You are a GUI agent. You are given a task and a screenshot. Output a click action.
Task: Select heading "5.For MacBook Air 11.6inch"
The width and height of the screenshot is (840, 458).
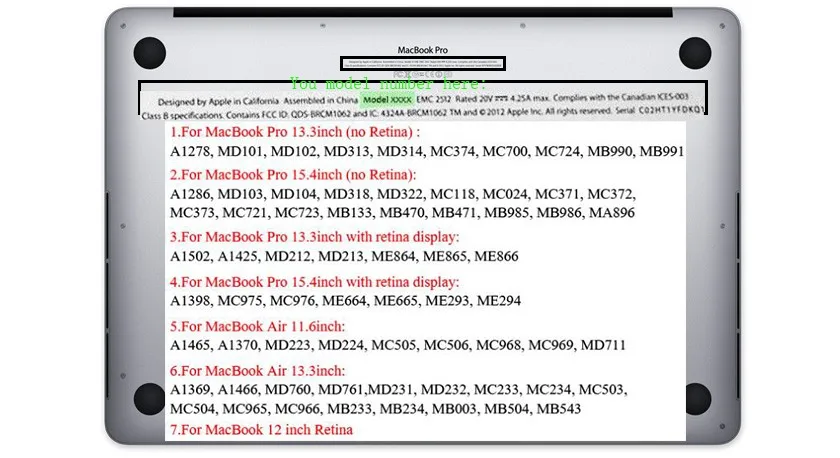[257, 326]
